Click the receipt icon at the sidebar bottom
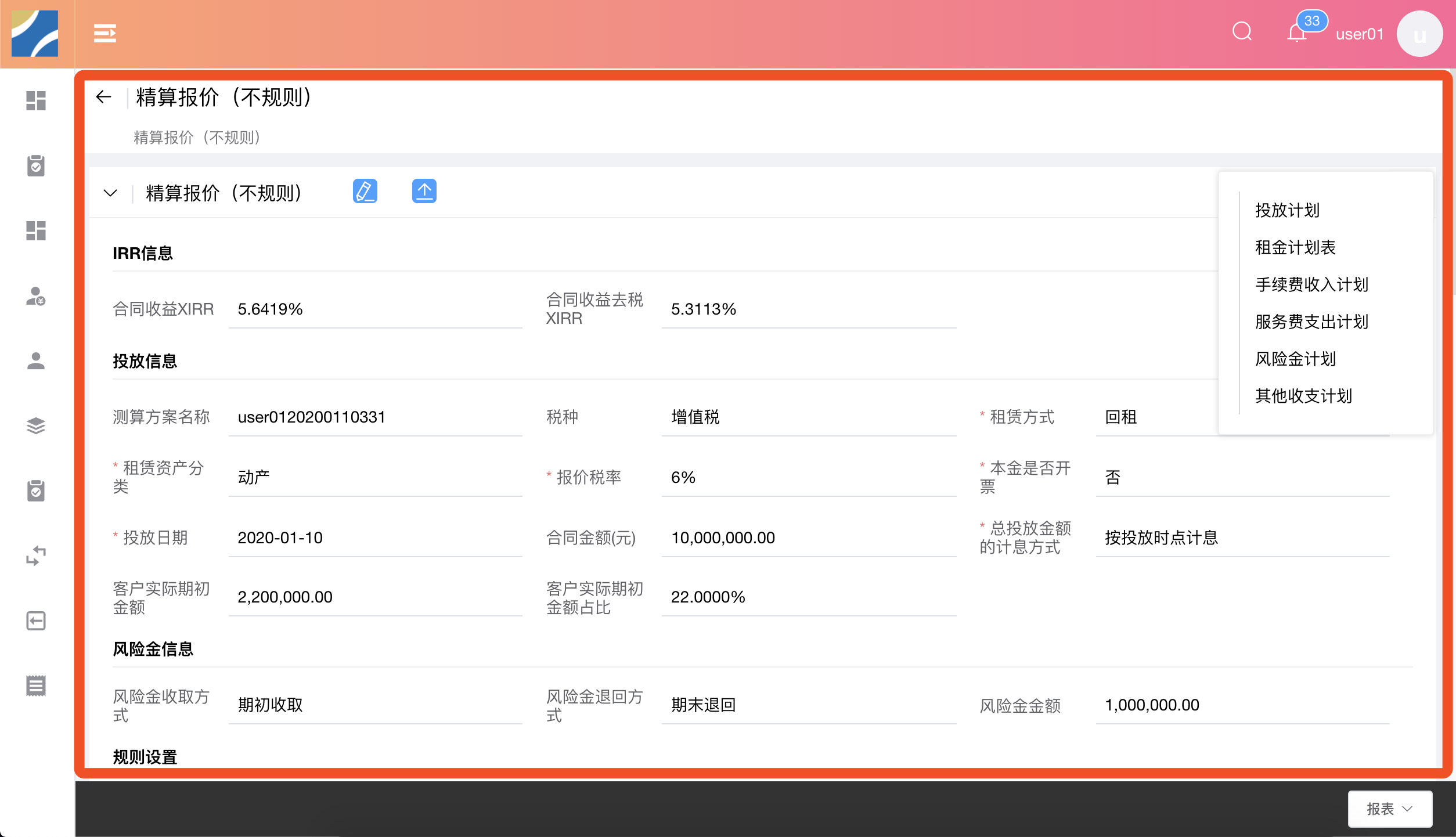1456x837 pixels. point(36,686)
